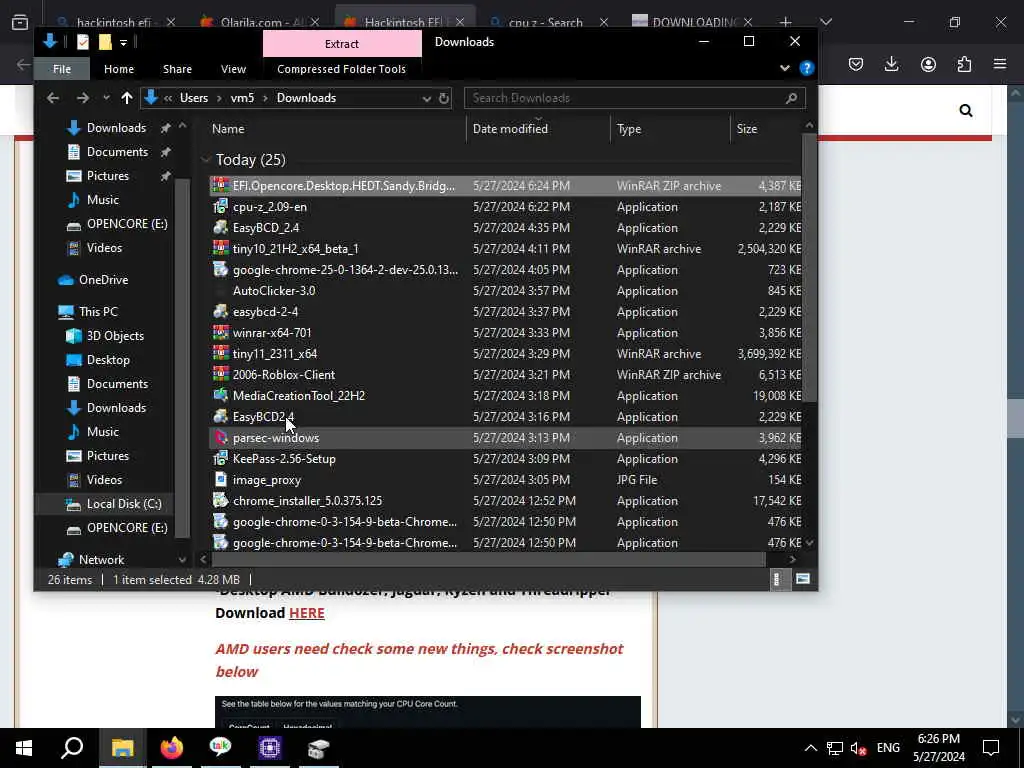Open 3D Objects folder in sidebar
Image resolution: width=1024 pixels, height=768 pixels.
[x=115, y=336]
